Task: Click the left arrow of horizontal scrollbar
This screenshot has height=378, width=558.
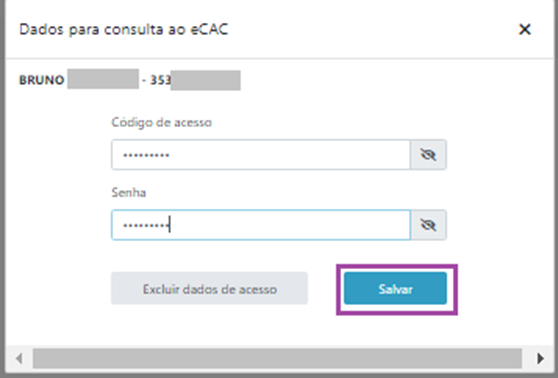Action: [19, 358]
